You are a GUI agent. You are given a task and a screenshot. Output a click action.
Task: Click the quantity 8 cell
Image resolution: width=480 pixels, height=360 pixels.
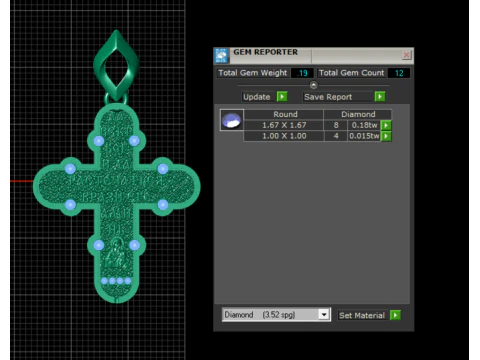(x=336, y=125)
